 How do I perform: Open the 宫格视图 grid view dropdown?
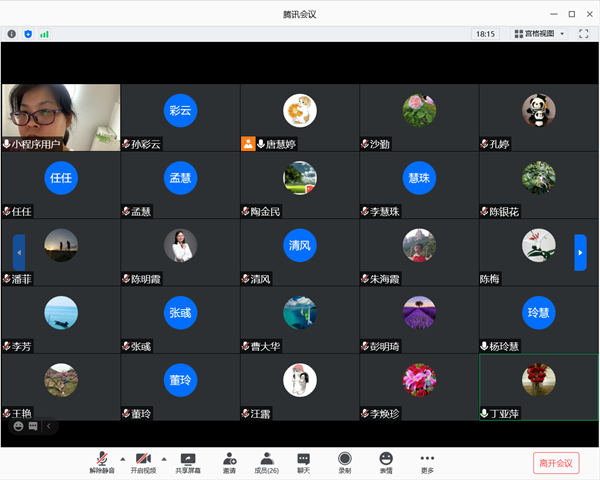(x=540, y=33)
